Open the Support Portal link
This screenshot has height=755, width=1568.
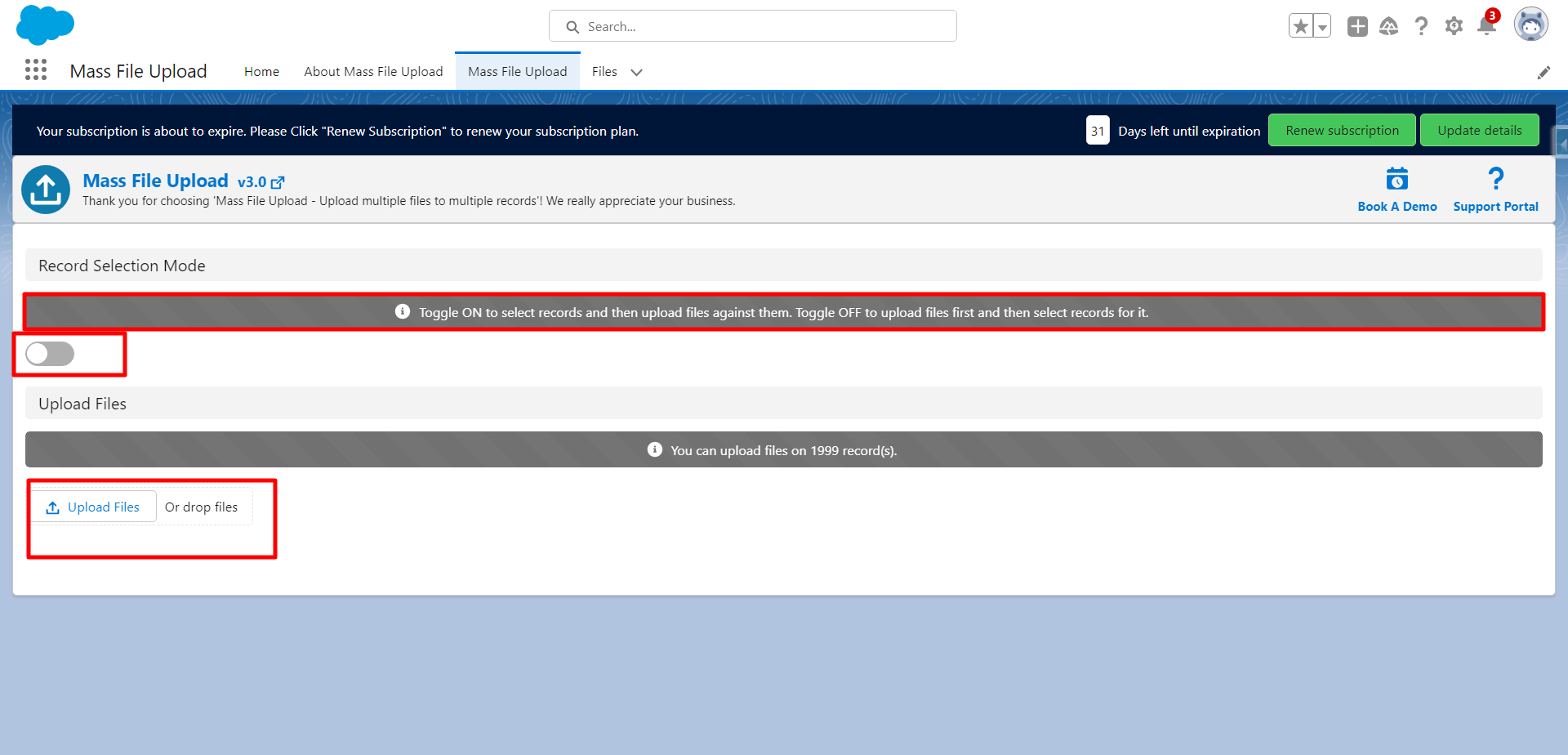(x=1495, y=207)
